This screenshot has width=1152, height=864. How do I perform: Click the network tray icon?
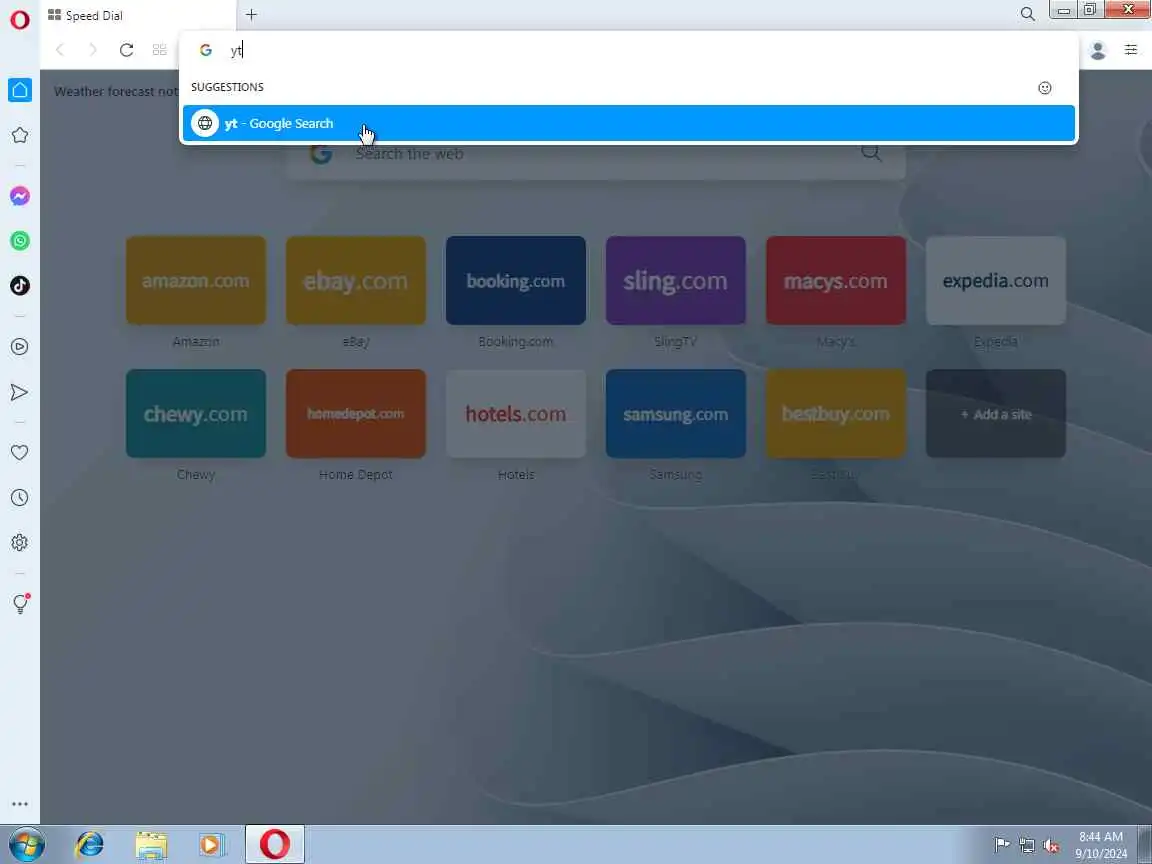1026,846
